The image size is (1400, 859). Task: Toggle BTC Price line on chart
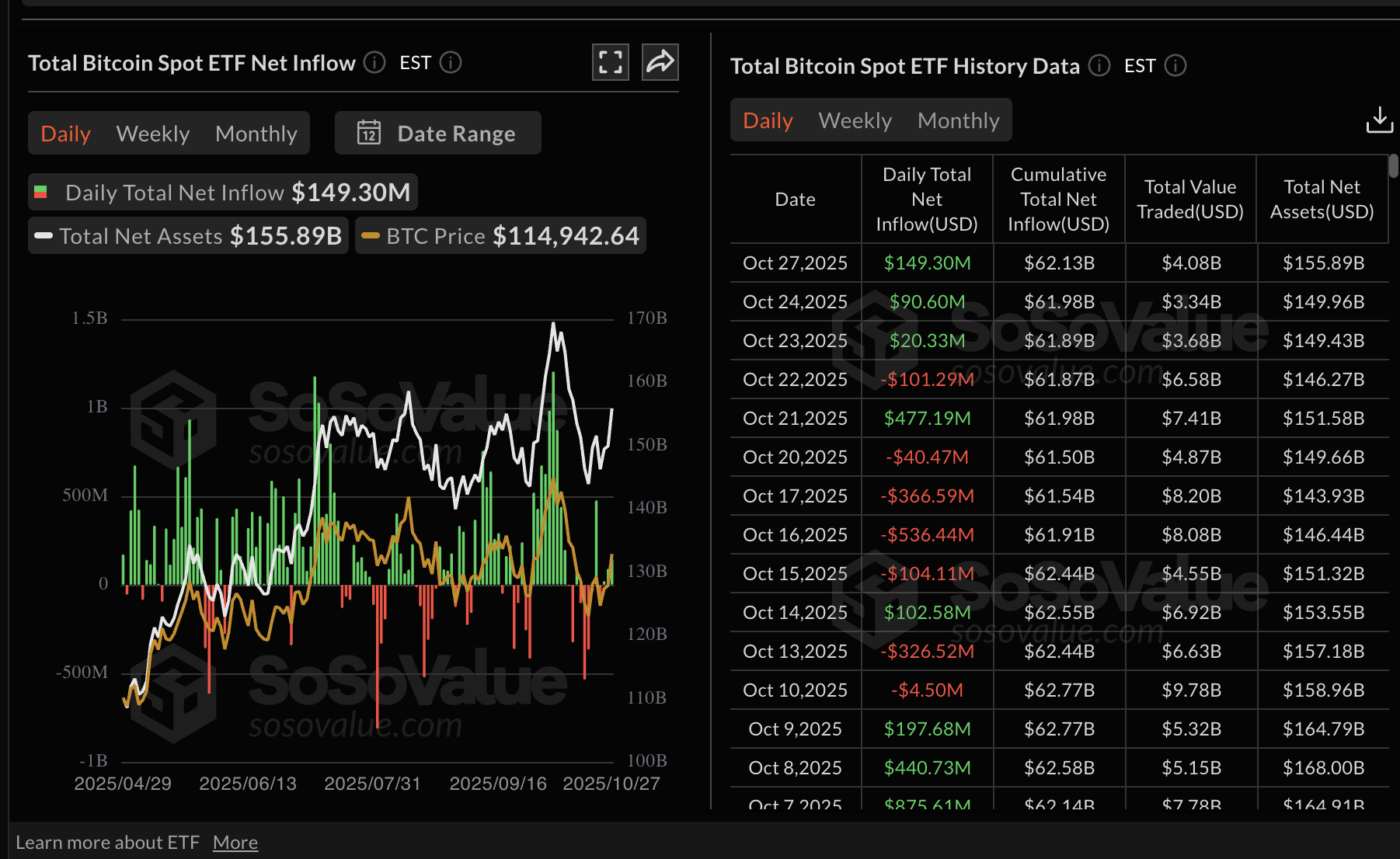coord(500,236)
